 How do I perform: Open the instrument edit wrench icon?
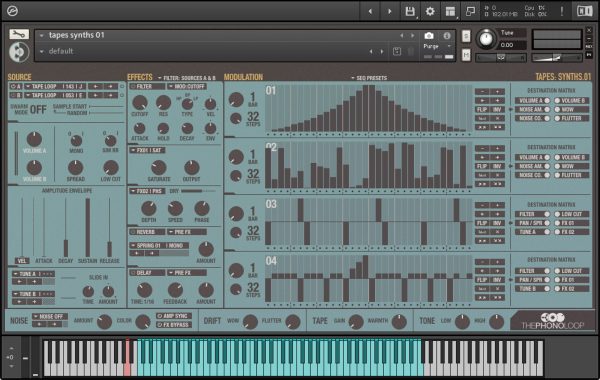pyautogui.click(x=19, y=34)
